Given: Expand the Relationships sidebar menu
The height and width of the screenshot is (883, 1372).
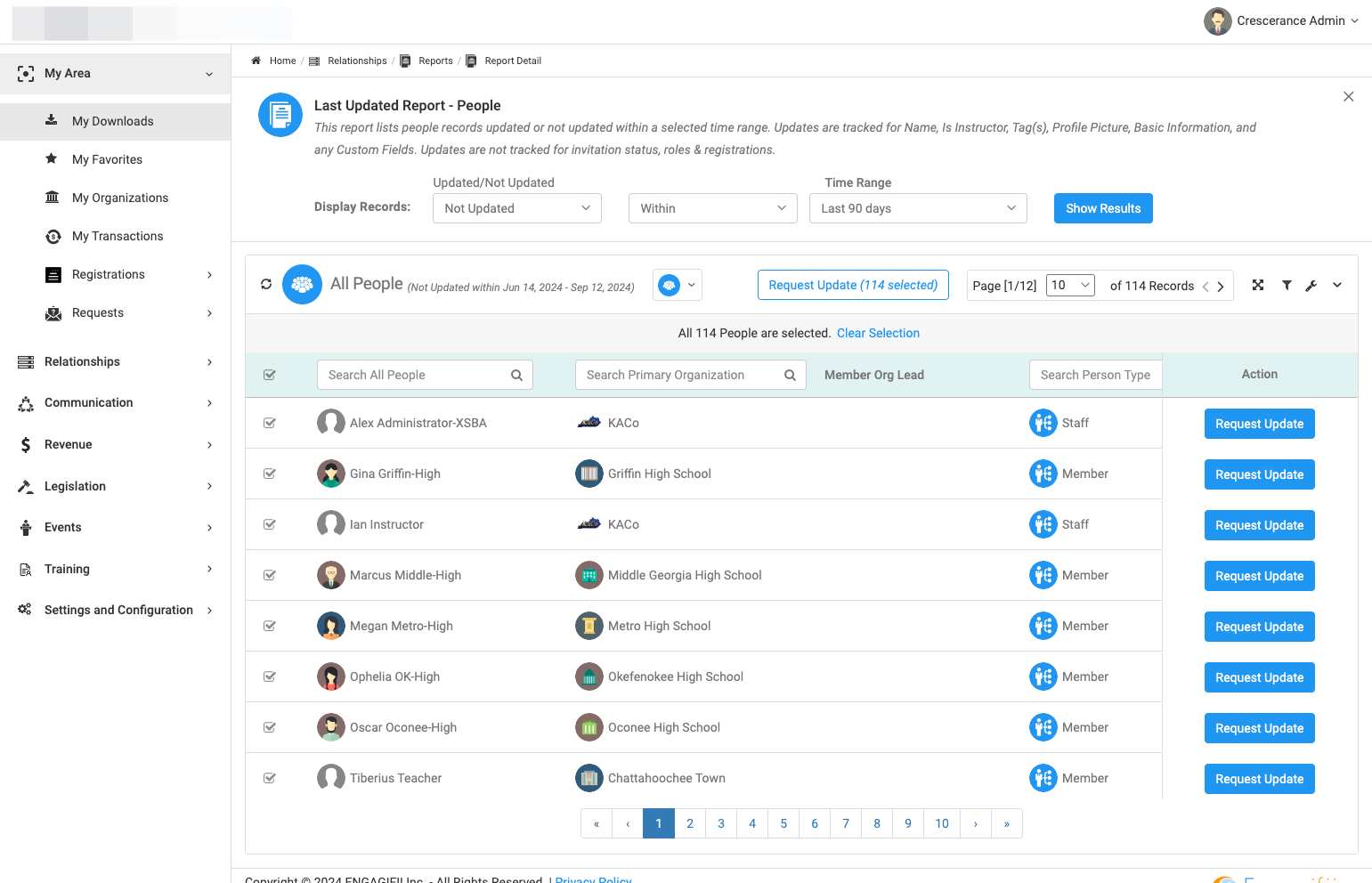Looking at the screenshot, I should 115,361.
